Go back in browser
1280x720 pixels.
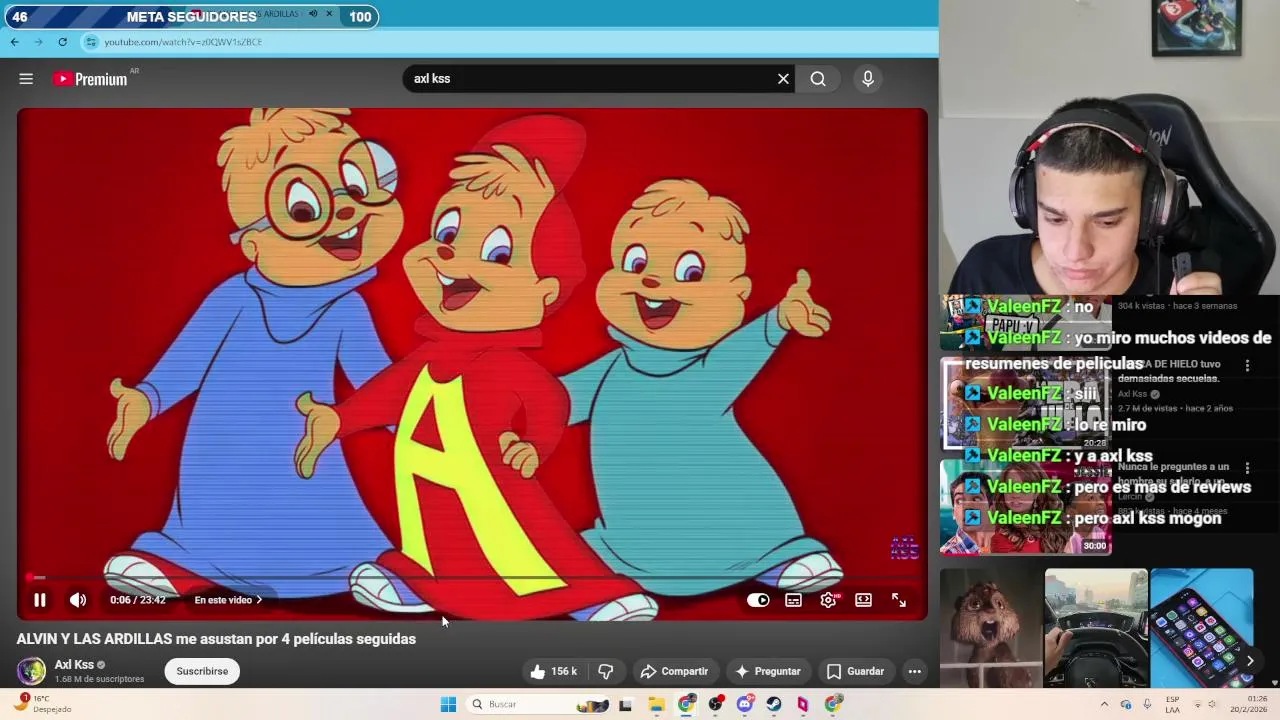(14, 42)
